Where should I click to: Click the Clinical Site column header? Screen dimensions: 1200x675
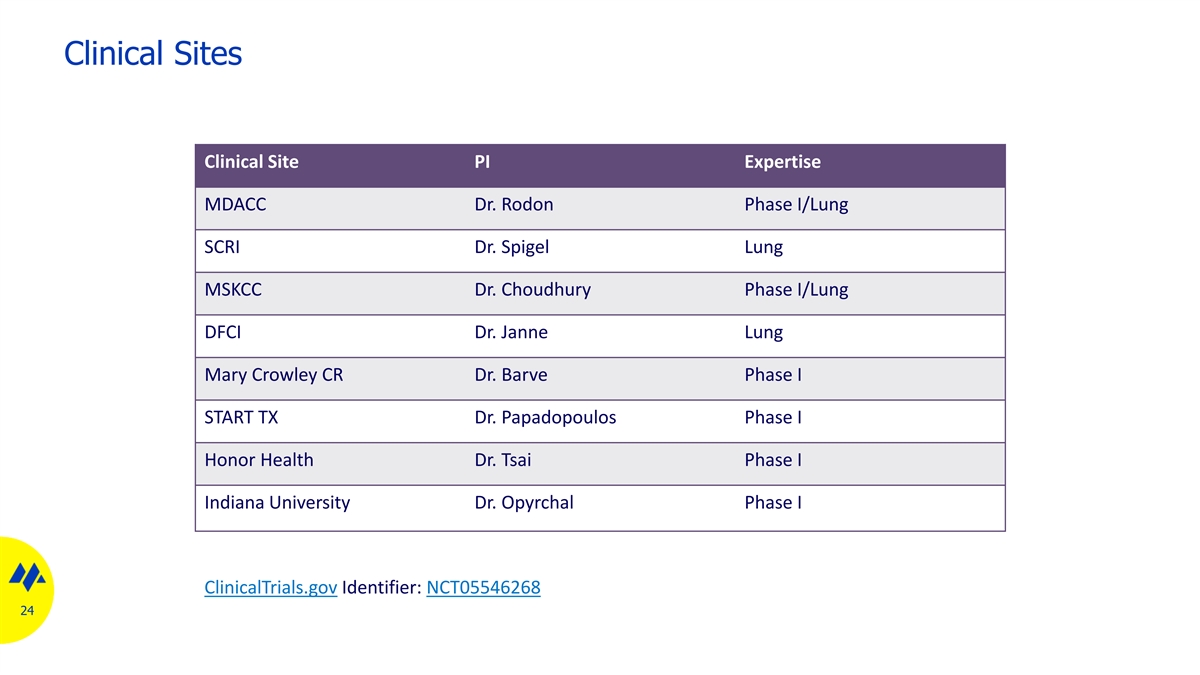pos(251,162)
